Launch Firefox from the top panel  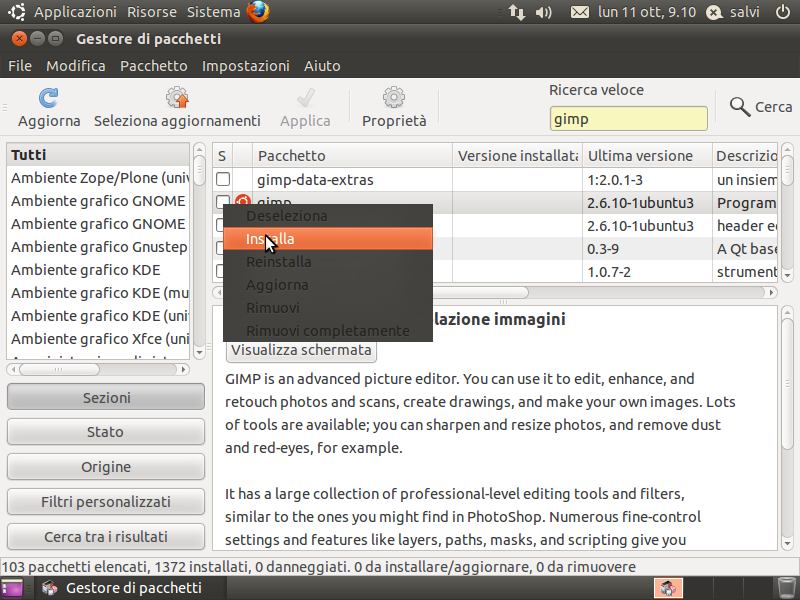258,12
